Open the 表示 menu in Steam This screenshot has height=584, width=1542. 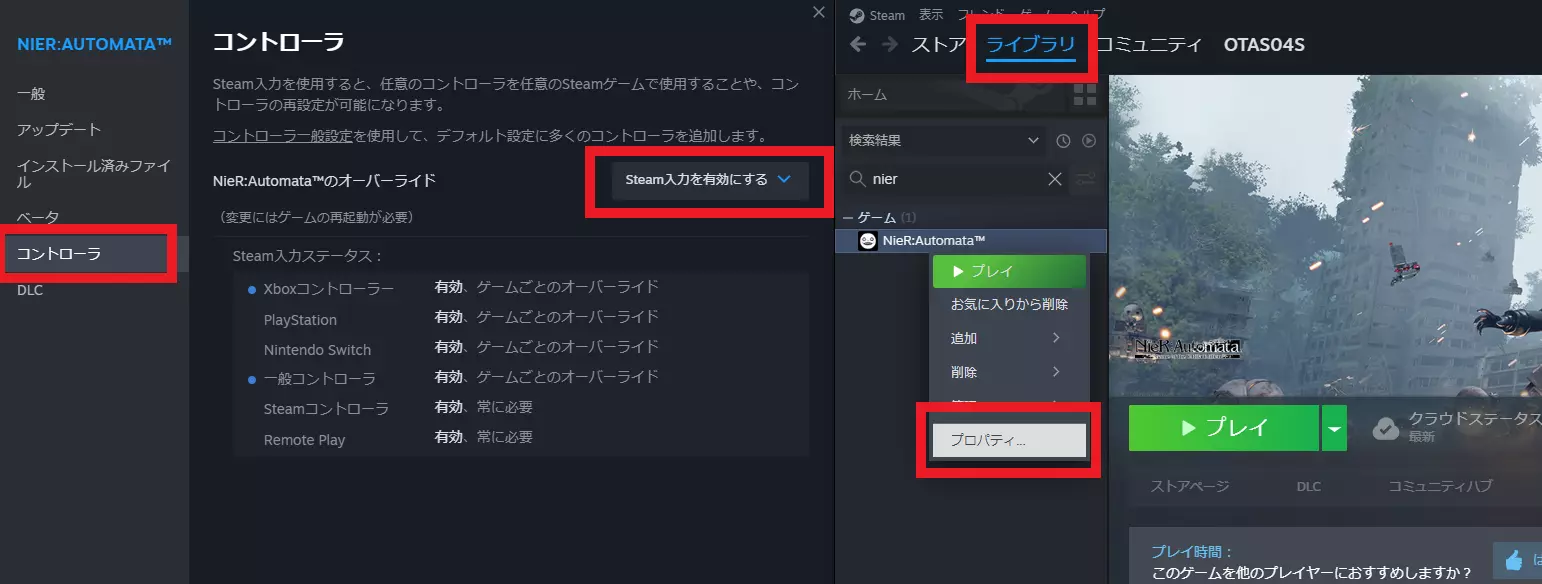click(x=931, y=15)
